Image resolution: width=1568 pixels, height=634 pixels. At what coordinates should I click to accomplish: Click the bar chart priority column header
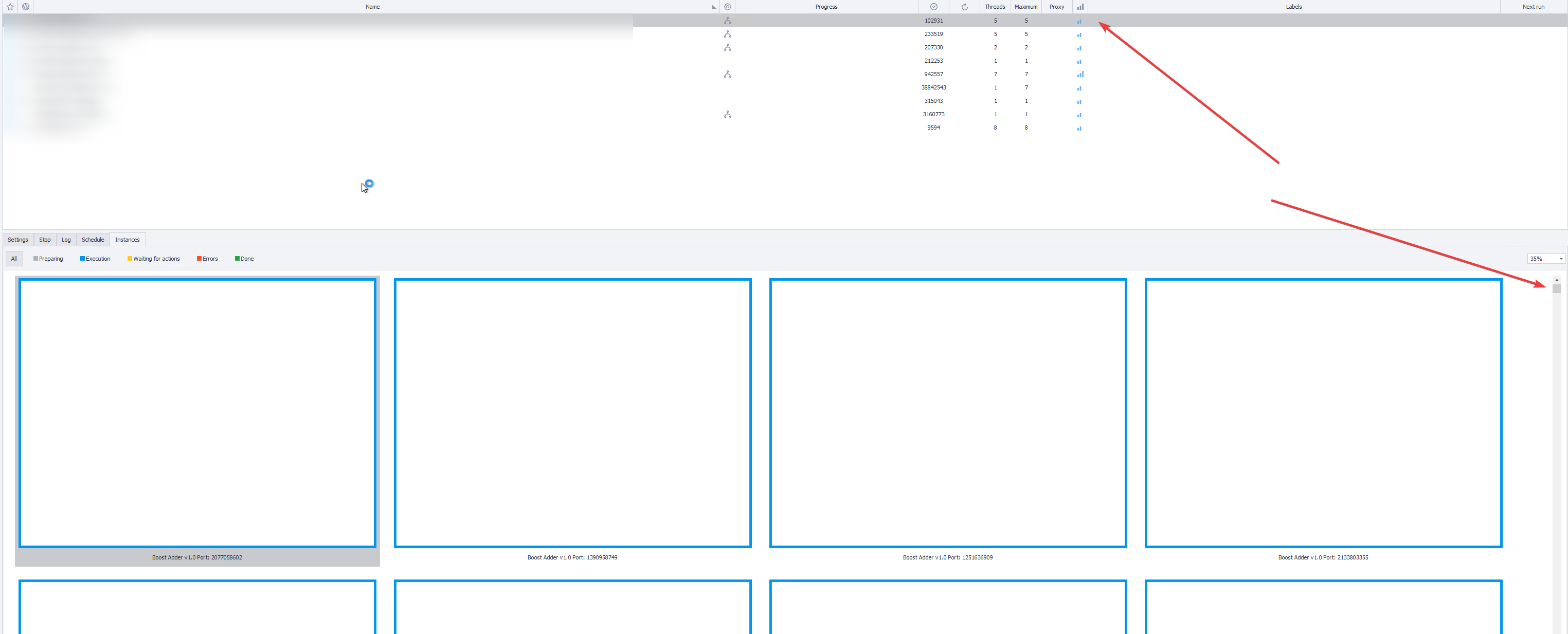1080,7
